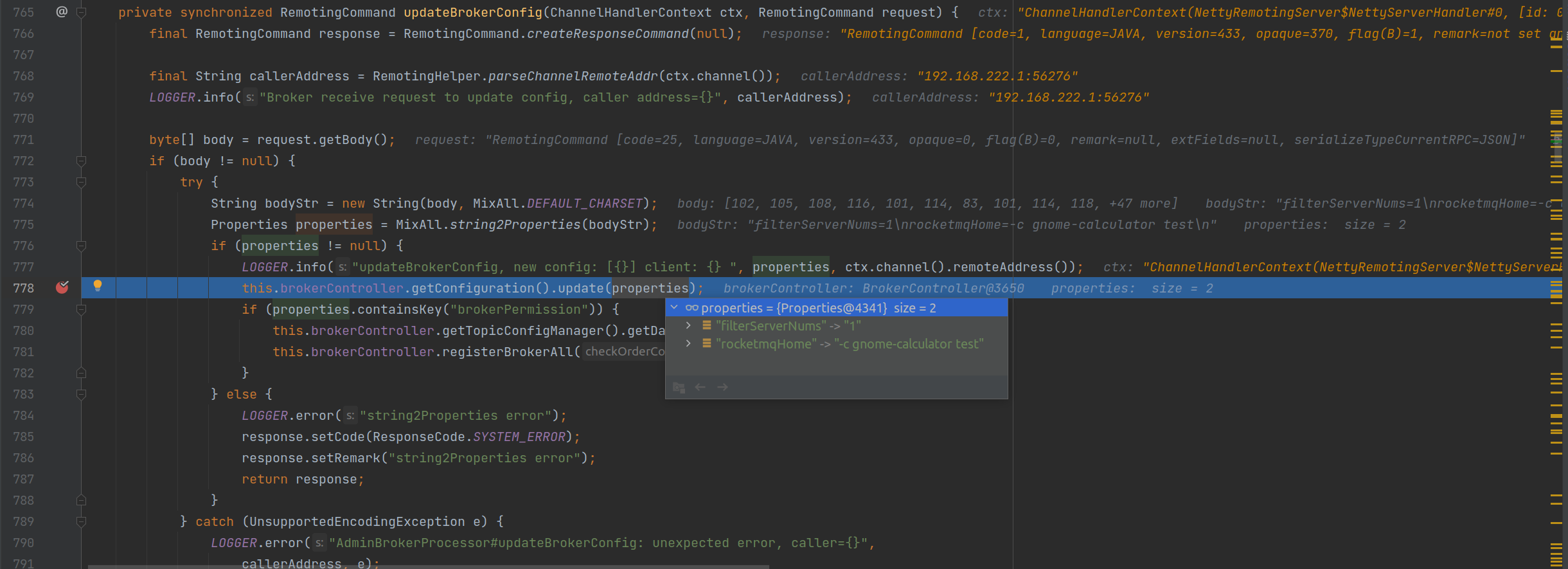Click the body byte array inline hint, line 774
This screenshot has width=1568, height=569.
[927, 203]
